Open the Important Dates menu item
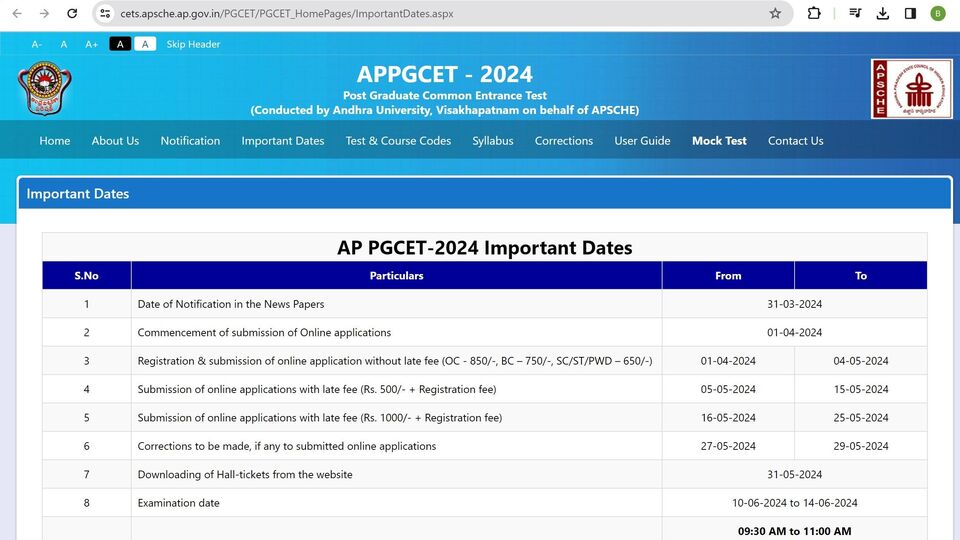The height and width of the screenshot is (540, 960). [x=283, y=141]
